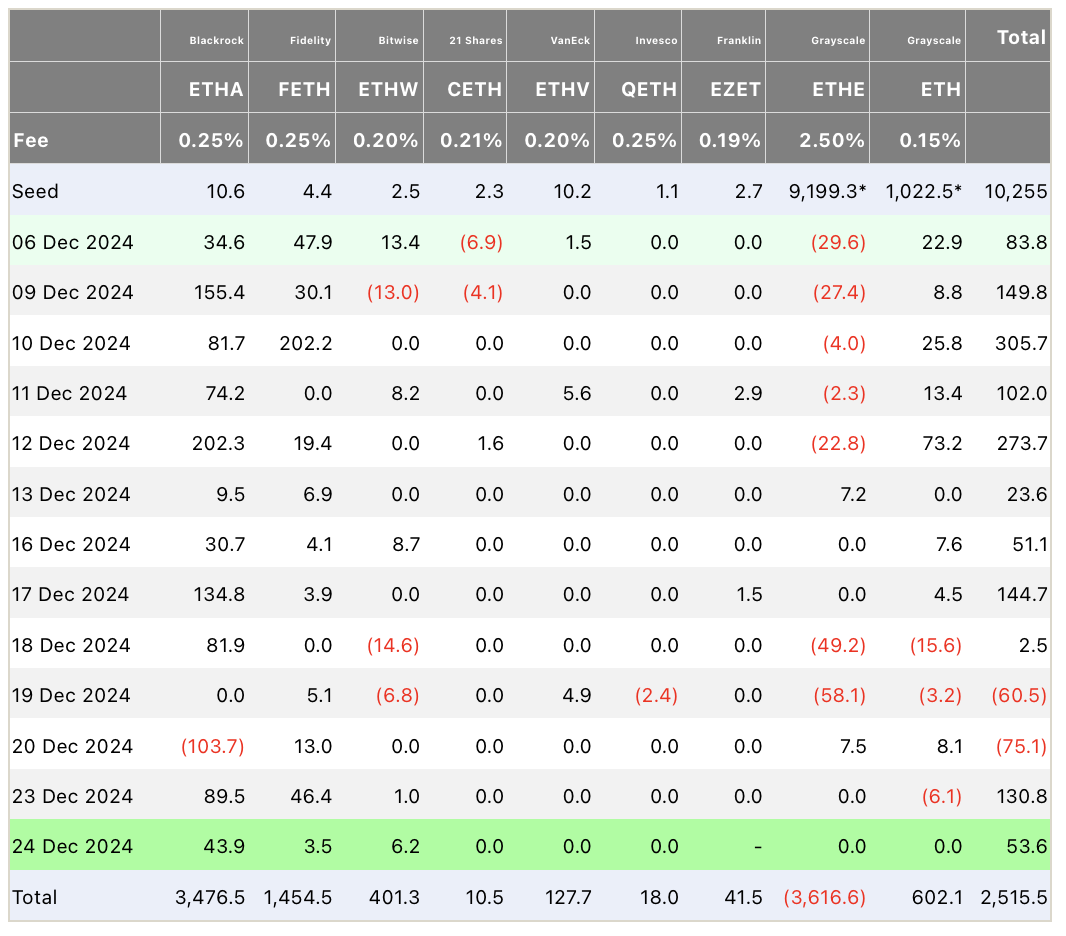
Task: Click the 13 Dec 2024 date
Action: pyautogui.click(x=71, y=494)
